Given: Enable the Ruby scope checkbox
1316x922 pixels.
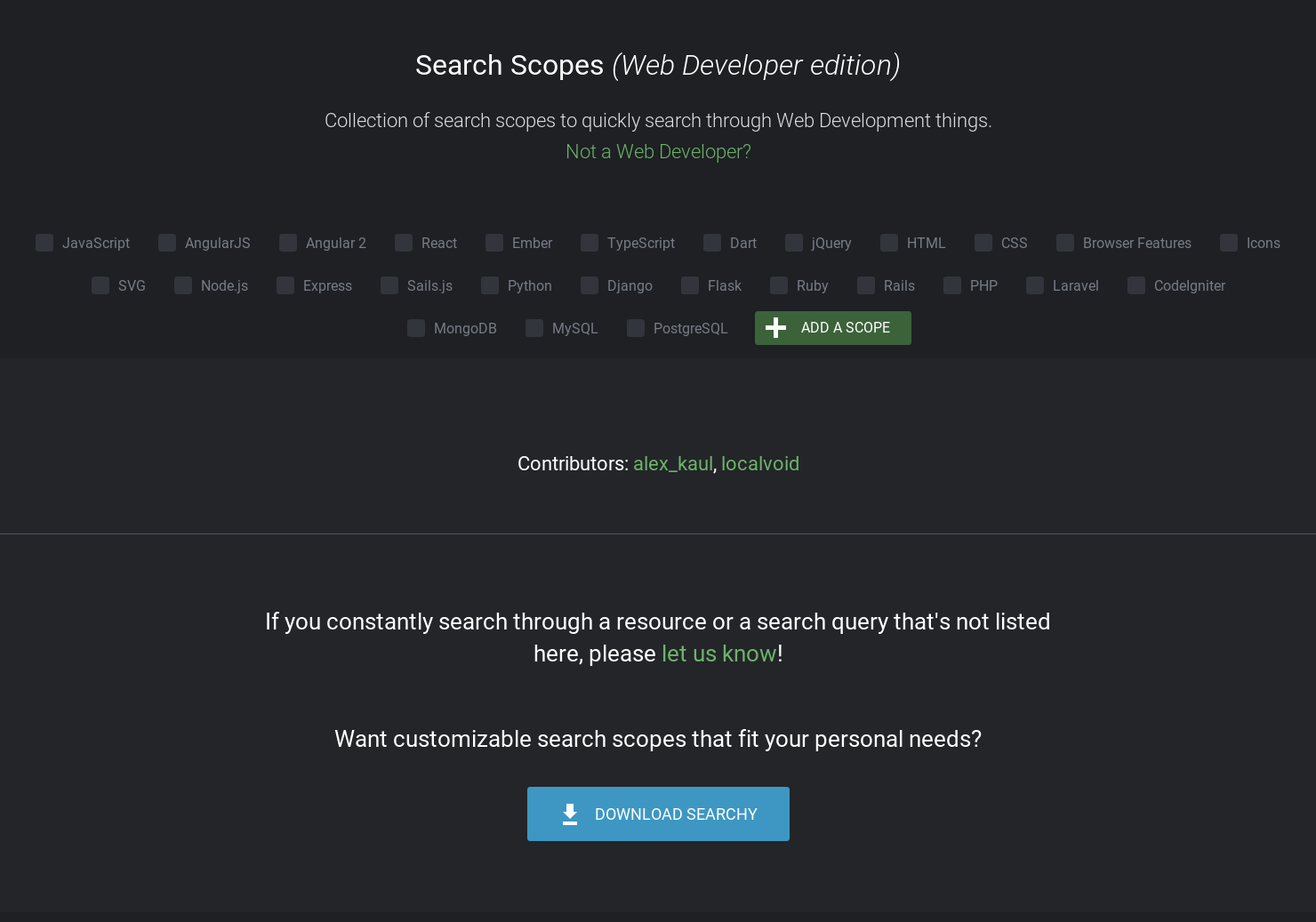Looking at the screenshot, I should pyautogui.click(x=779, y=285).
